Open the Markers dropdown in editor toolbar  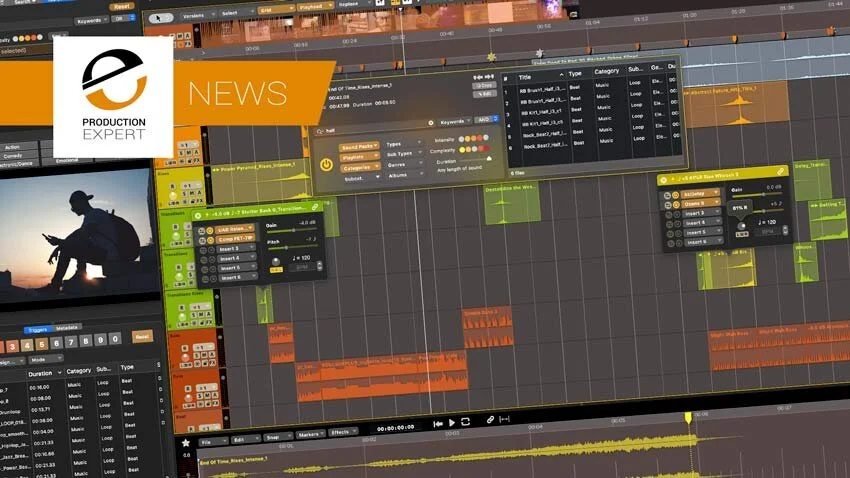[x=310, y=435]
